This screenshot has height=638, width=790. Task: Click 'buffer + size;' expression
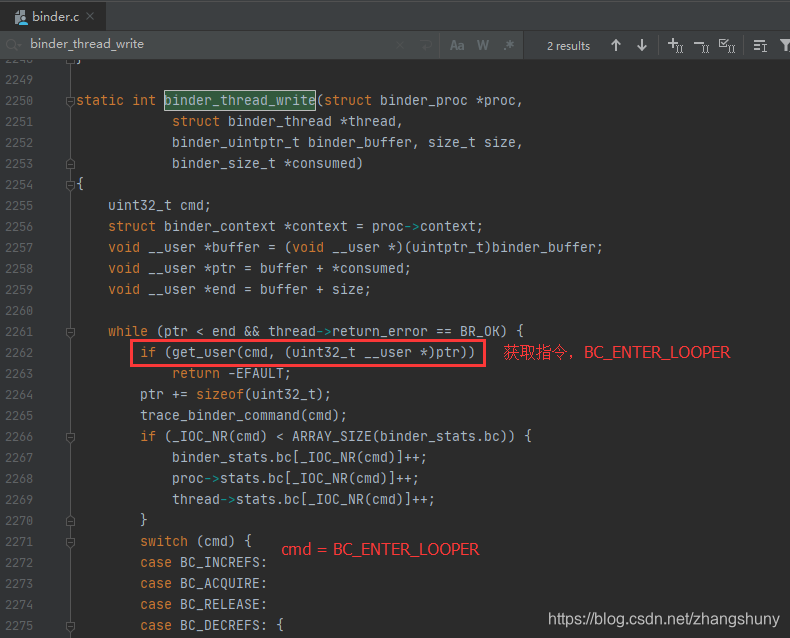click(x=315, y=289)
